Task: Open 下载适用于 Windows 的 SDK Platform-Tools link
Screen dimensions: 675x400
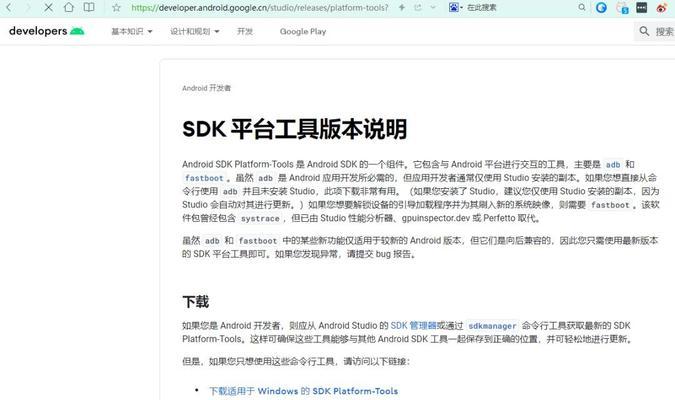Action: [303, 391]
